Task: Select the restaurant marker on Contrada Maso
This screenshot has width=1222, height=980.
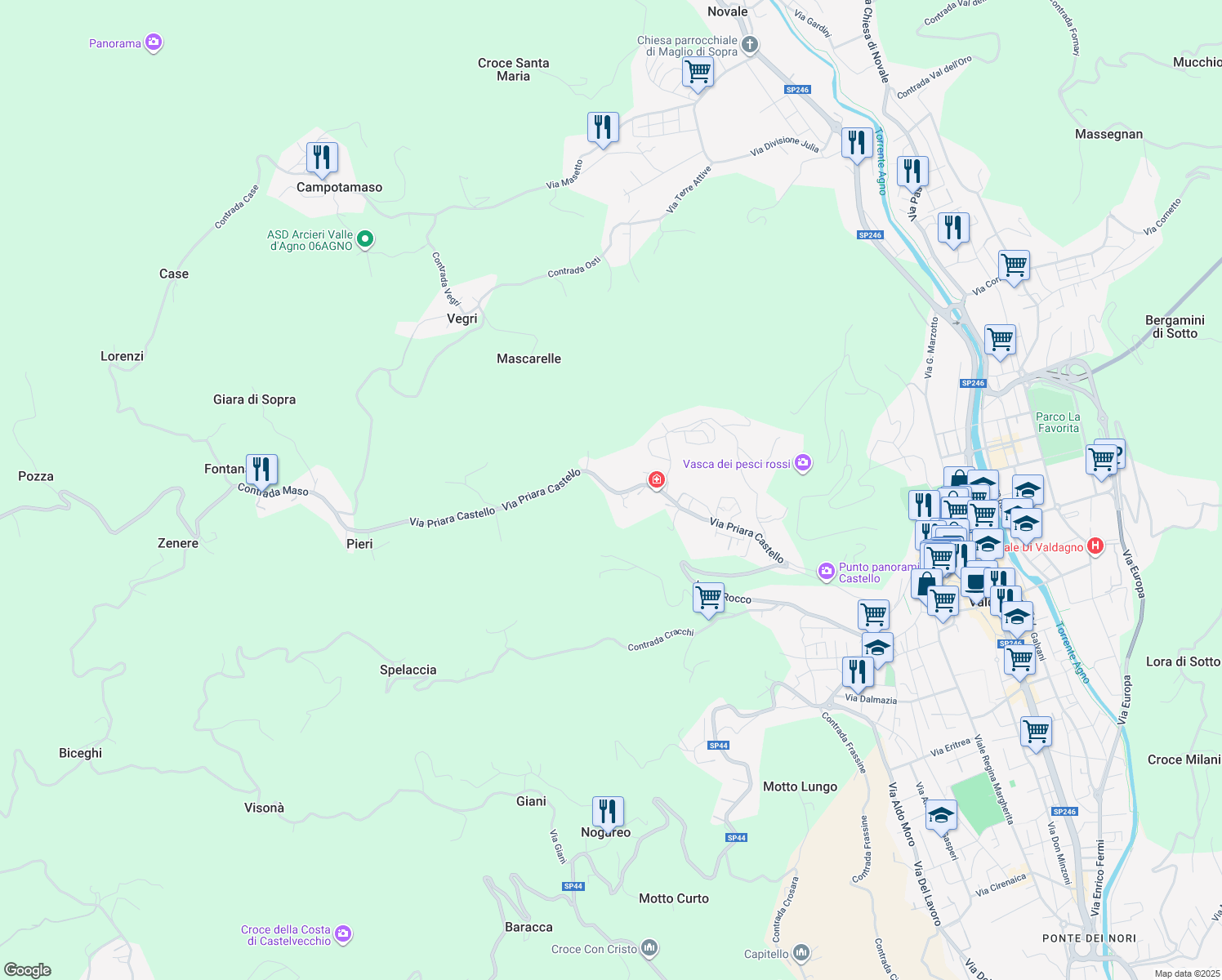Action: [261, 470]
